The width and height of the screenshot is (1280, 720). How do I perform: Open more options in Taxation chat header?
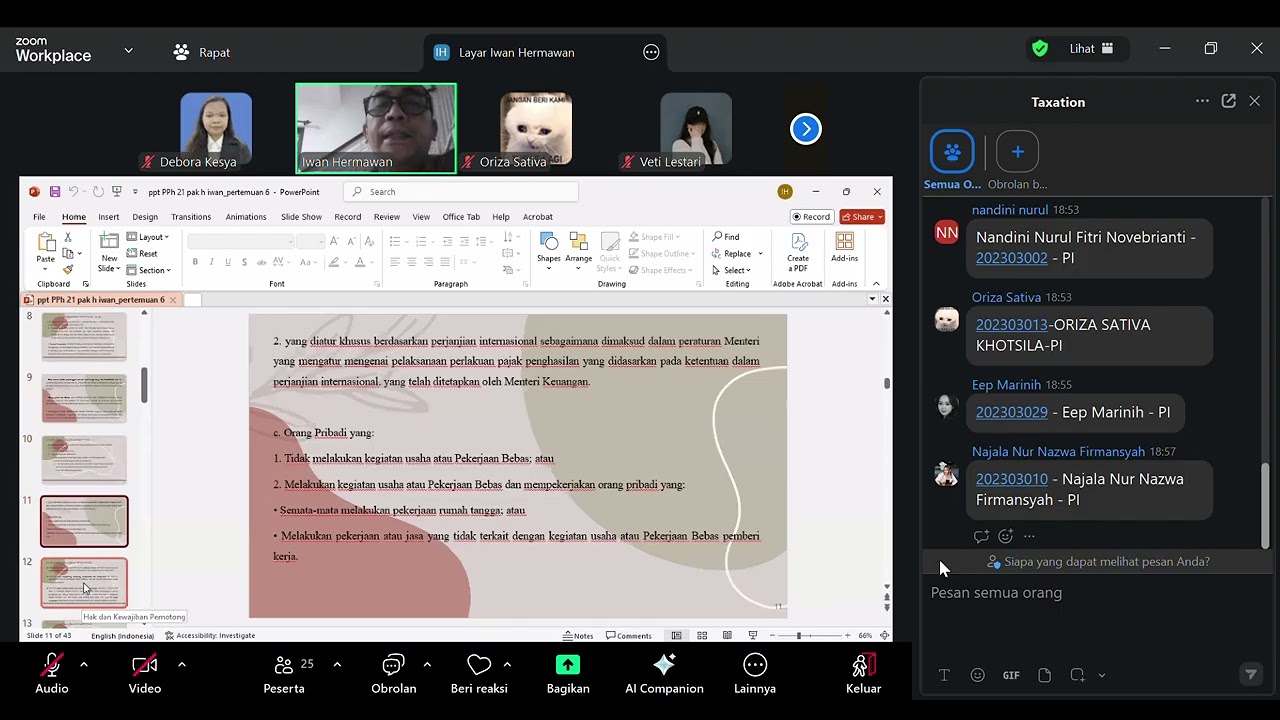(1202, 101)
